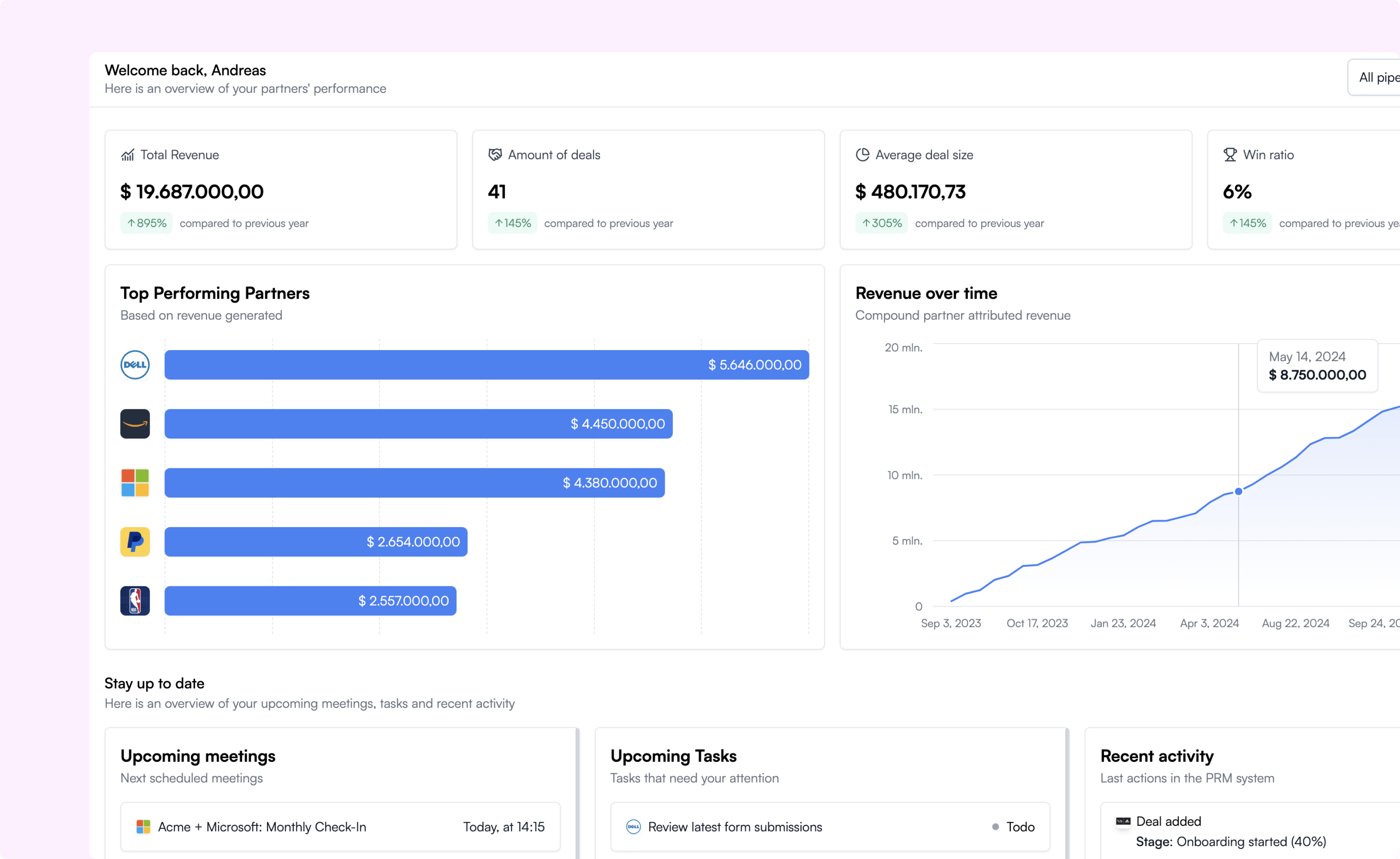This screenshot has width=1400, height=859.
Task: Click the Oct 17, 2023 axis label
Action: [1038, 624]
